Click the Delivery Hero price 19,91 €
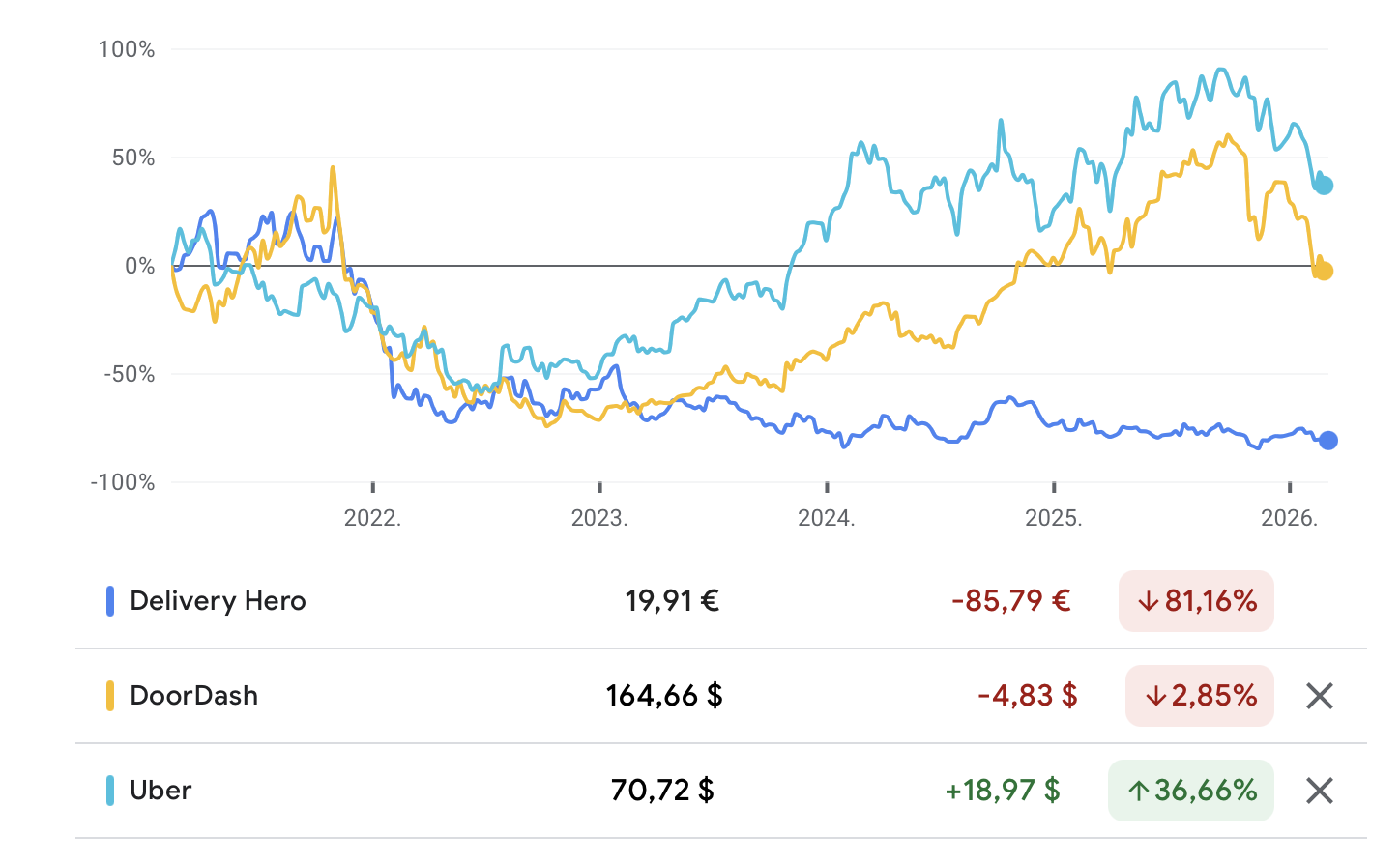The width and height of the screenshot is (1400, 864). pos(672,601)
